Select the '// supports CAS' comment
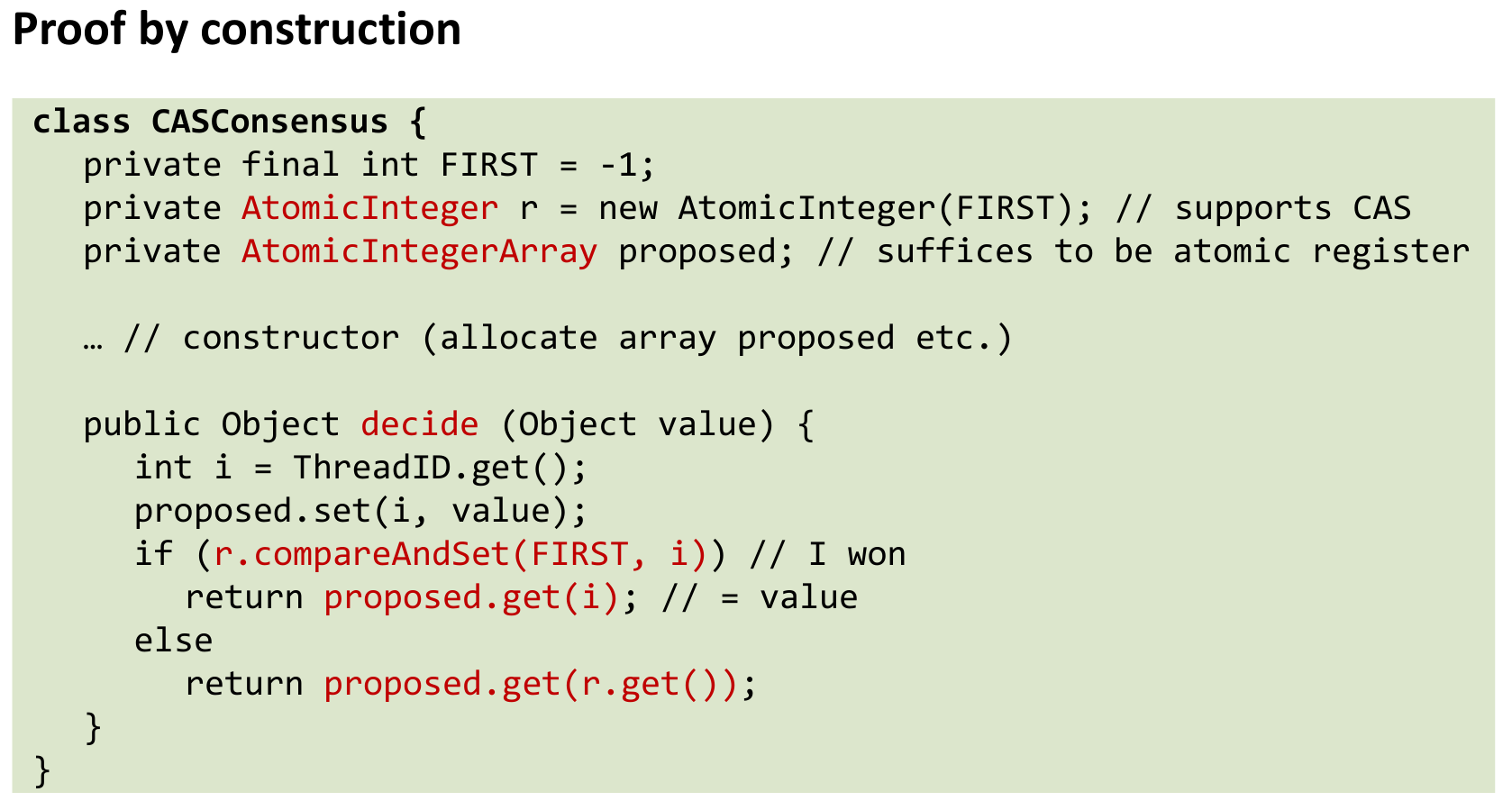This screenshot has width=1512, height=810. coord(1262,208)
